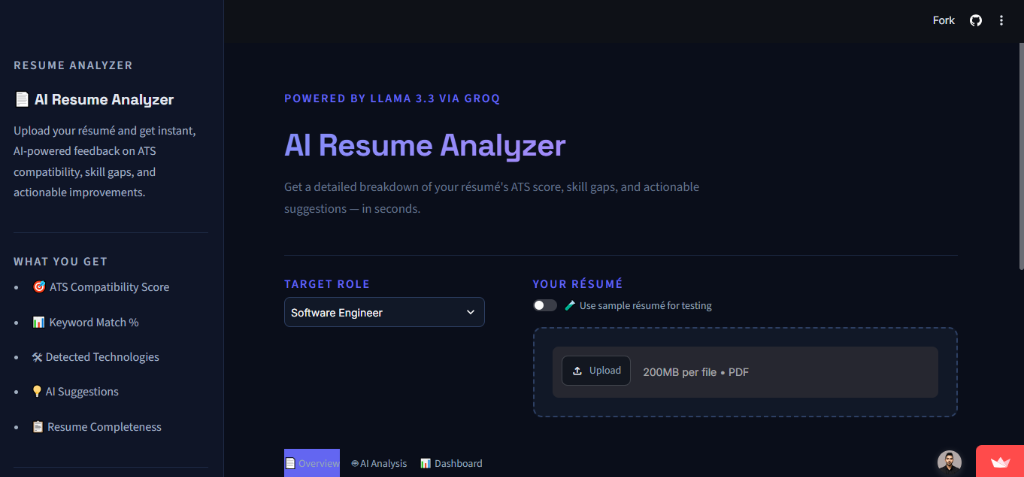Click the Keyword Match bar chart icon
This screenshot has height=477, width=1024.
click(39, 322)
